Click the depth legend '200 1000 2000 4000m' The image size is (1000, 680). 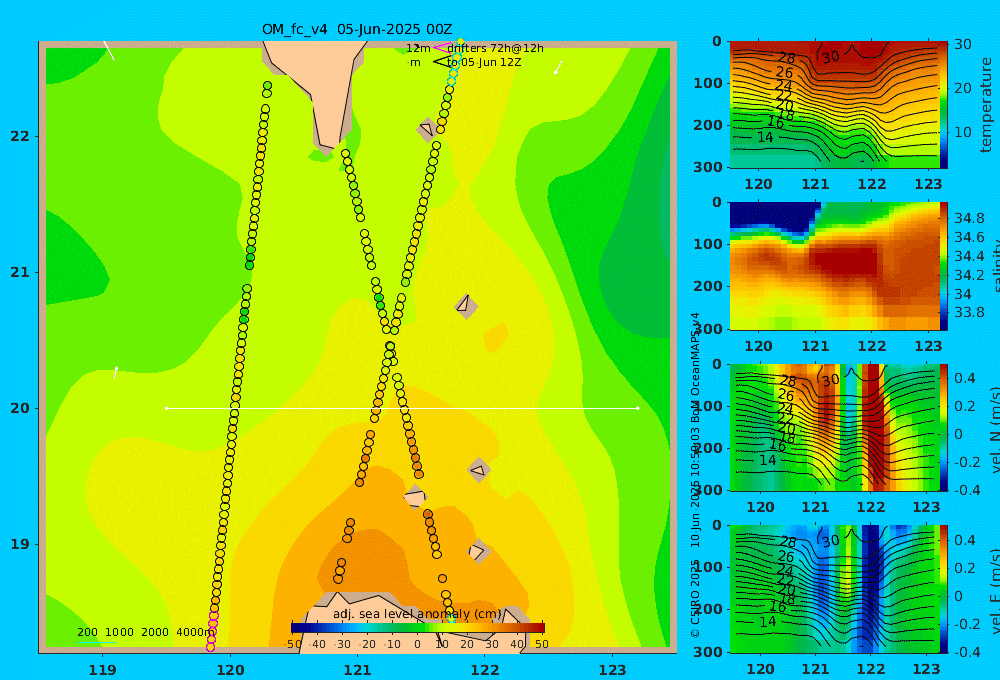tap(146, 632)
